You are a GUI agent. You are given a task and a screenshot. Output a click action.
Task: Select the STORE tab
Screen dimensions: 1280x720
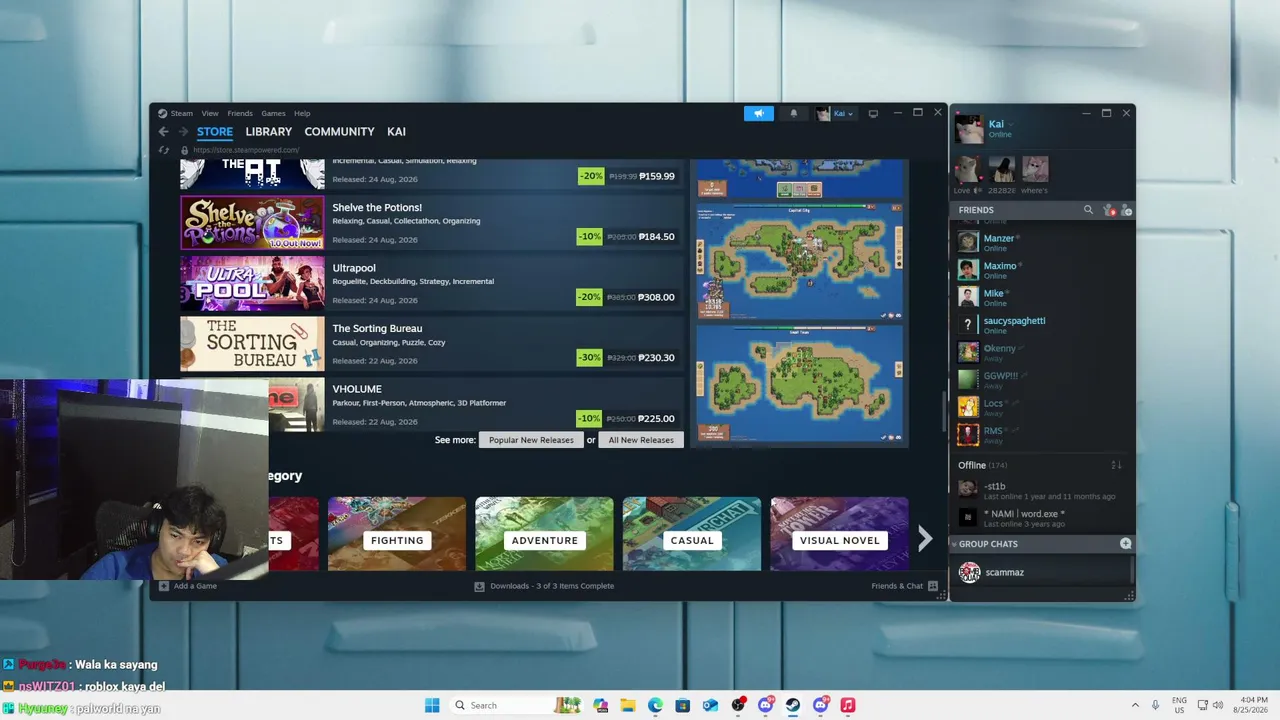[x=215, y=132]
